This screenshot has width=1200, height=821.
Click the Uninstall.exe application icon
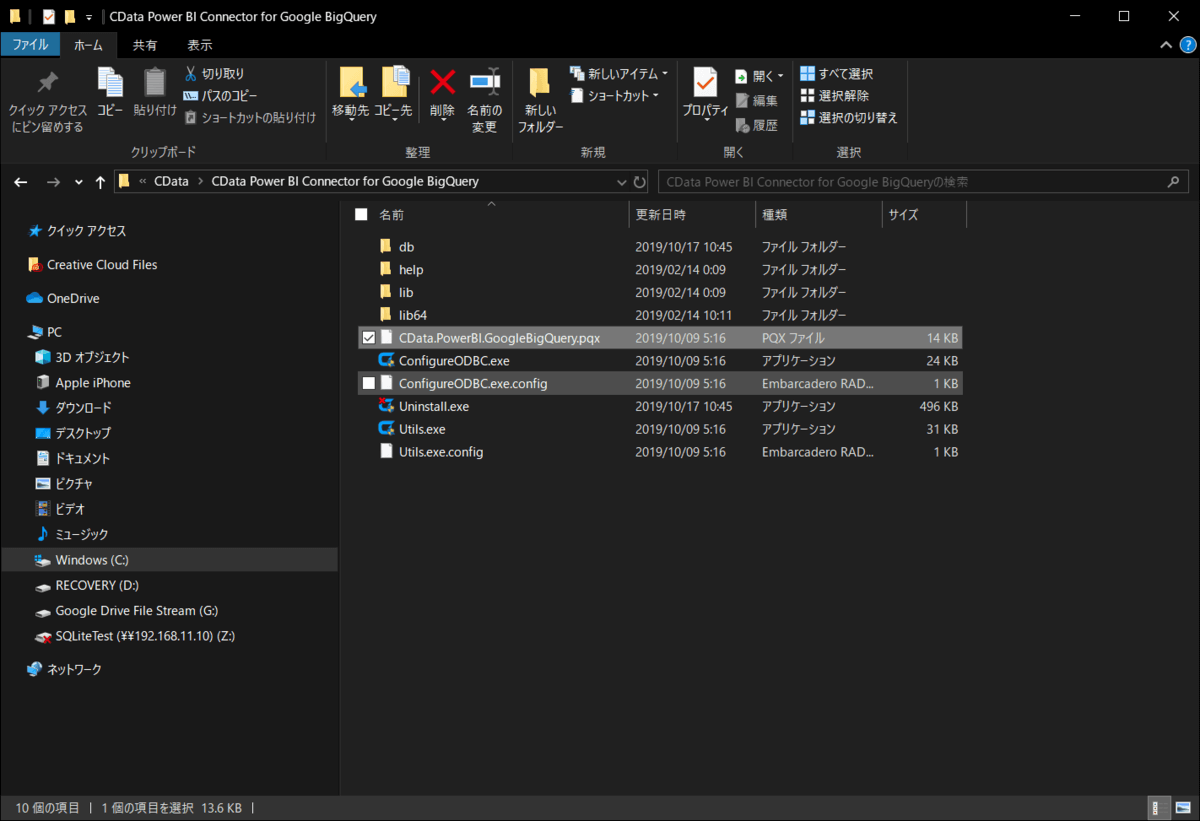[386, 406]
